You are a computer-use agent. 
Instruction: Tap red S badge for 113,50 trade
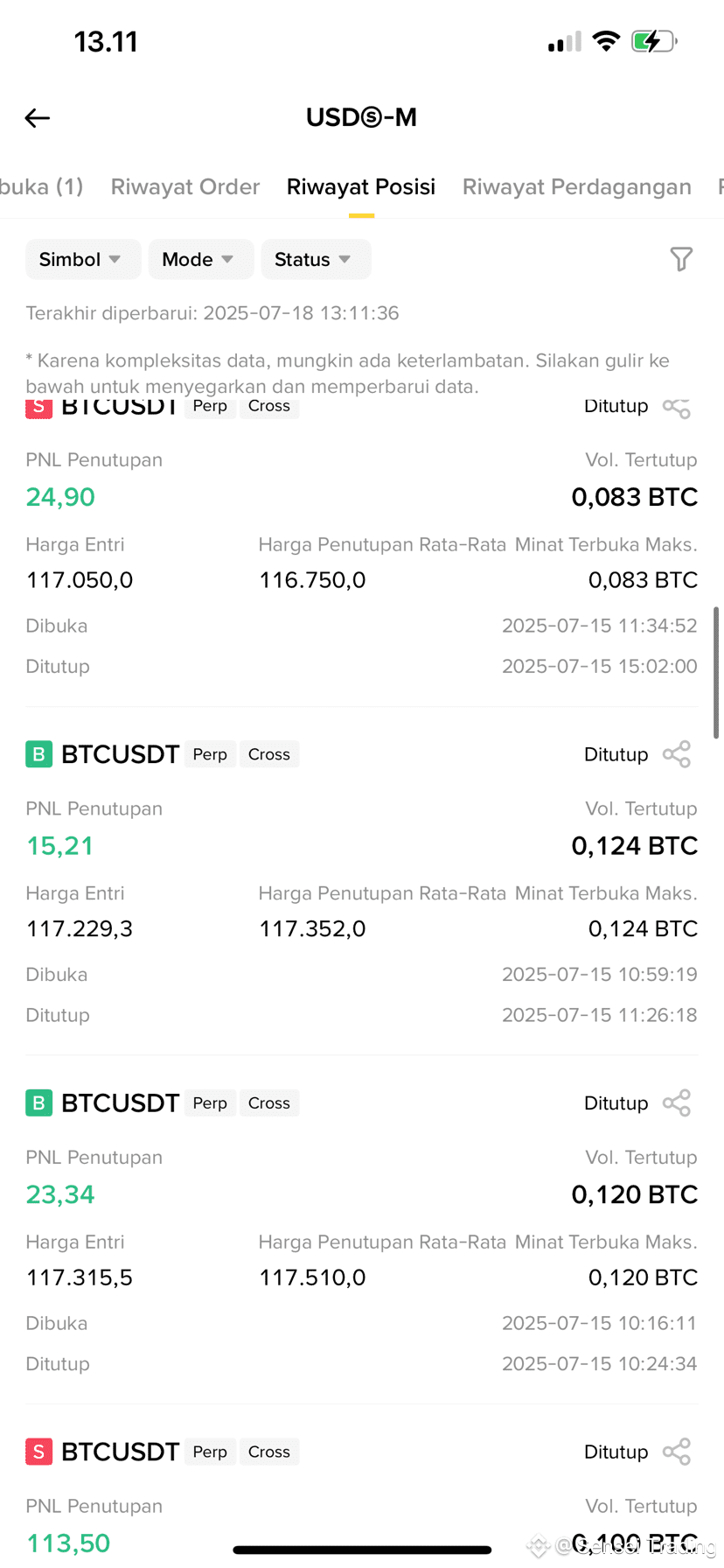(38, 1452)
